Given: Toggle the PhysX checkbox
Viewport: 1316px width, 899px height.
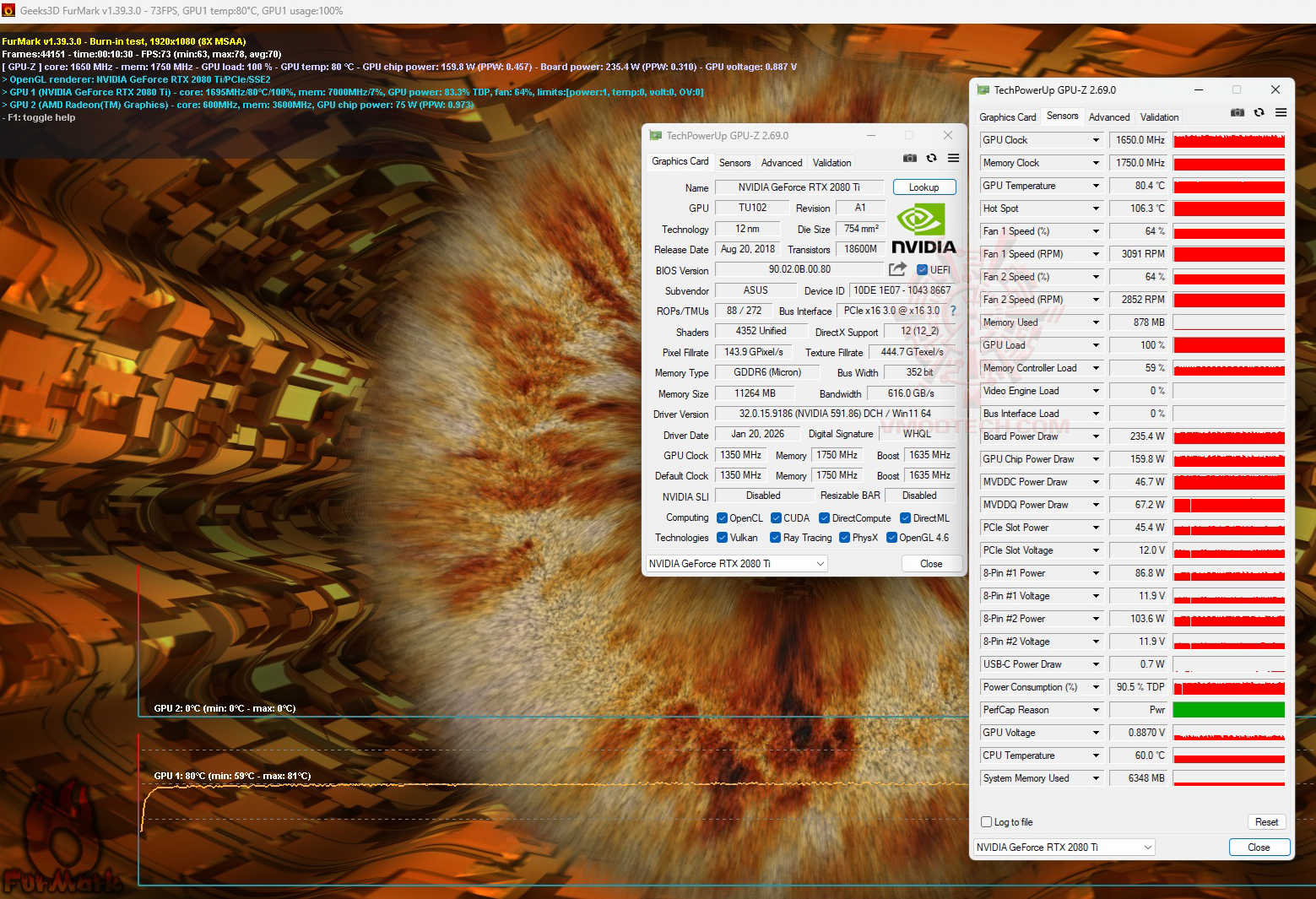Looking at the screenshot, I should point(844,538).
